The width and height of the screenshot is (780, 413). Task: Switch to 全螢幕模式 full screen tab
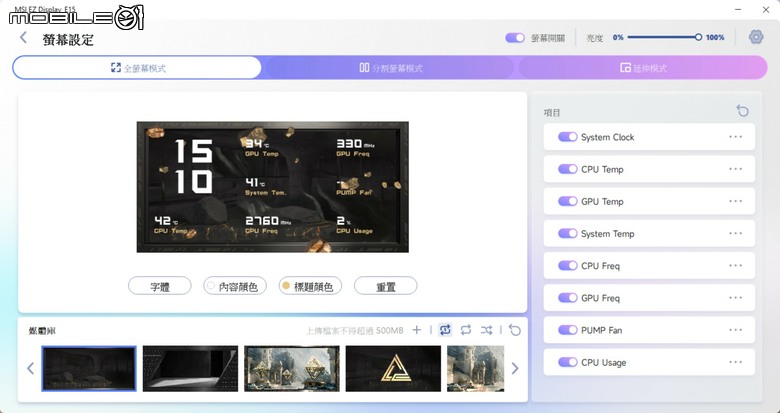point(137,68)
